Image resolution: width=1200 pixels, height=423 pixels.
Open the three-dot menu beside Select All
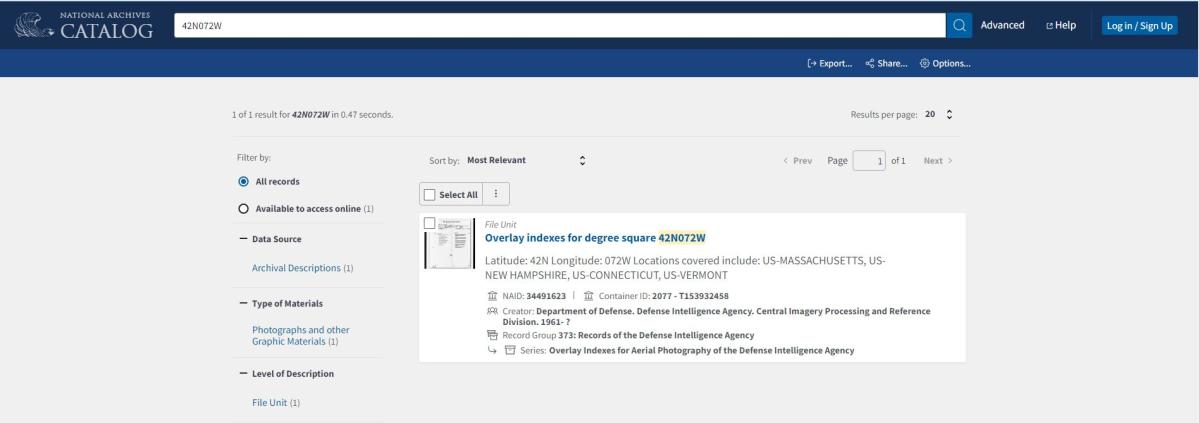tap(497, 194)
